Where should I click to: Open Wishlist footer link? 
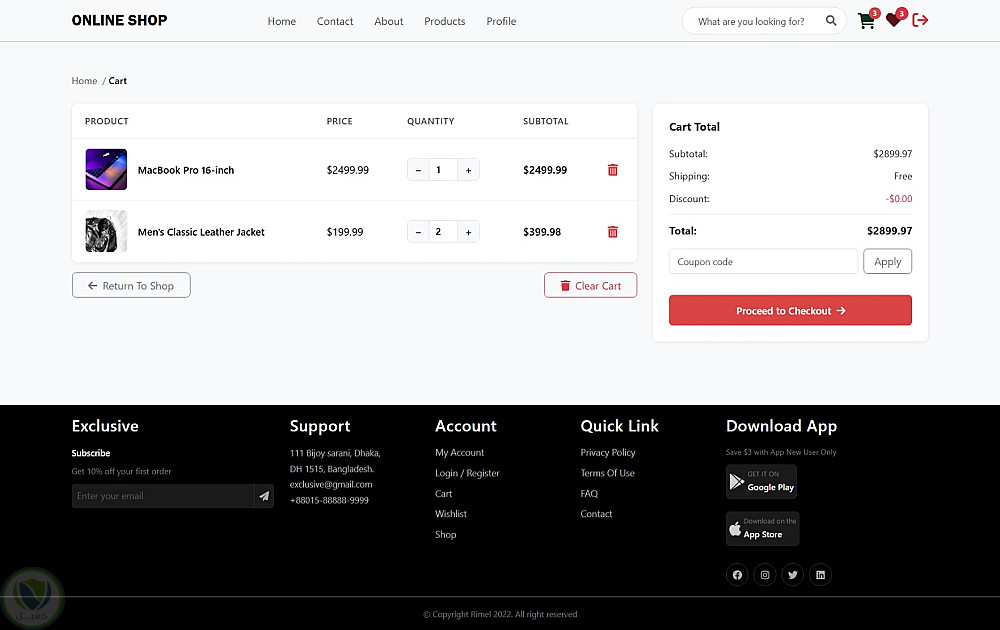451,514
